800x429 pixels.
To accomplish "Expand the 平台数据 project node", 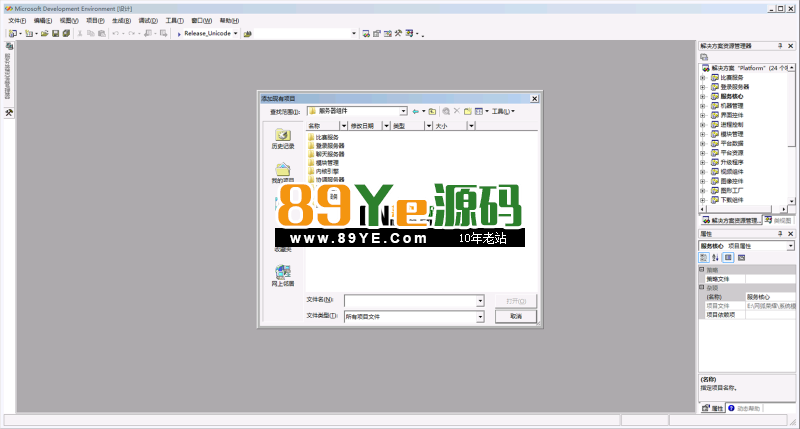I will [x=703, y=143].
